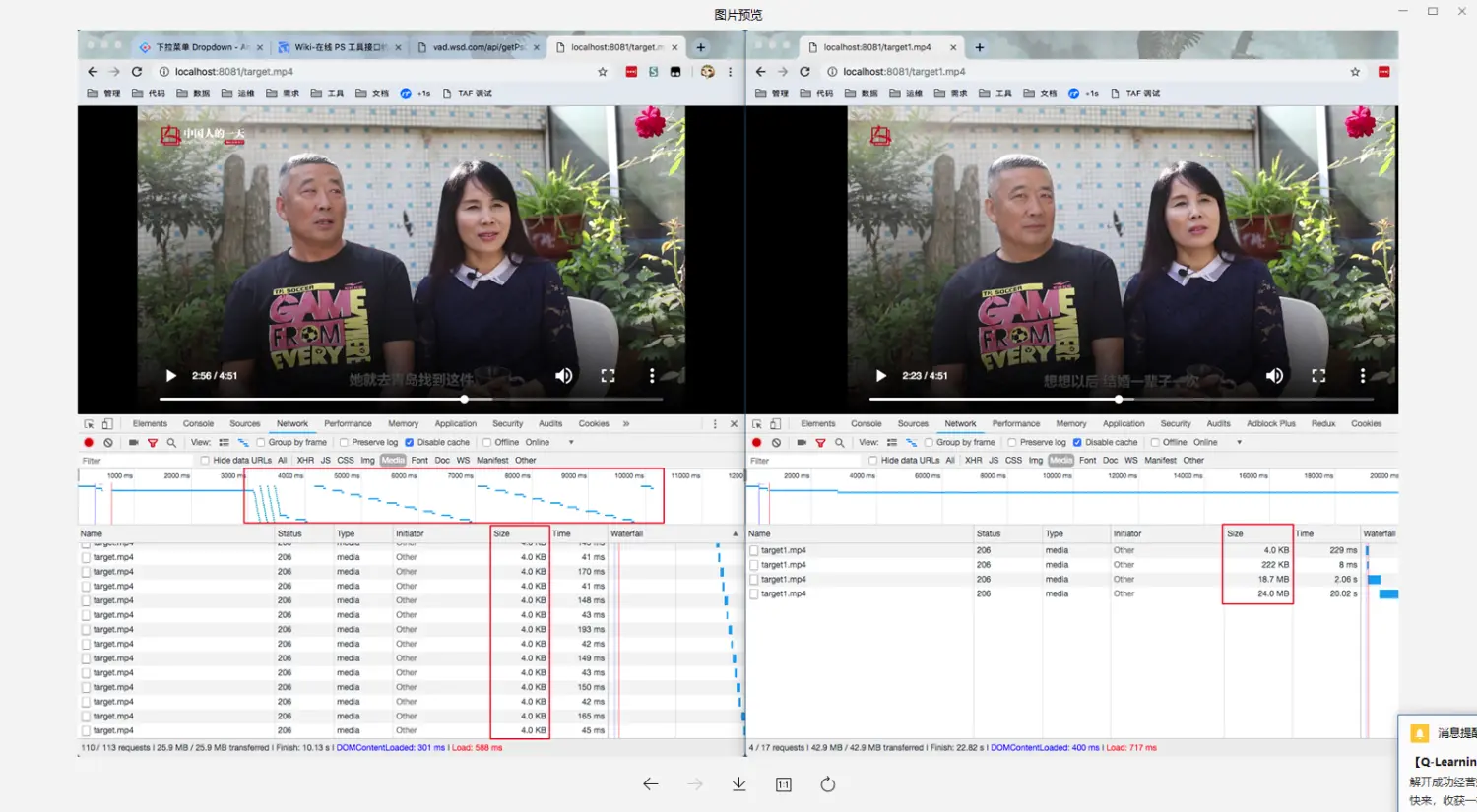1477x812 pixels.
Task: Reload page in the left browser window
Action: 137,72
